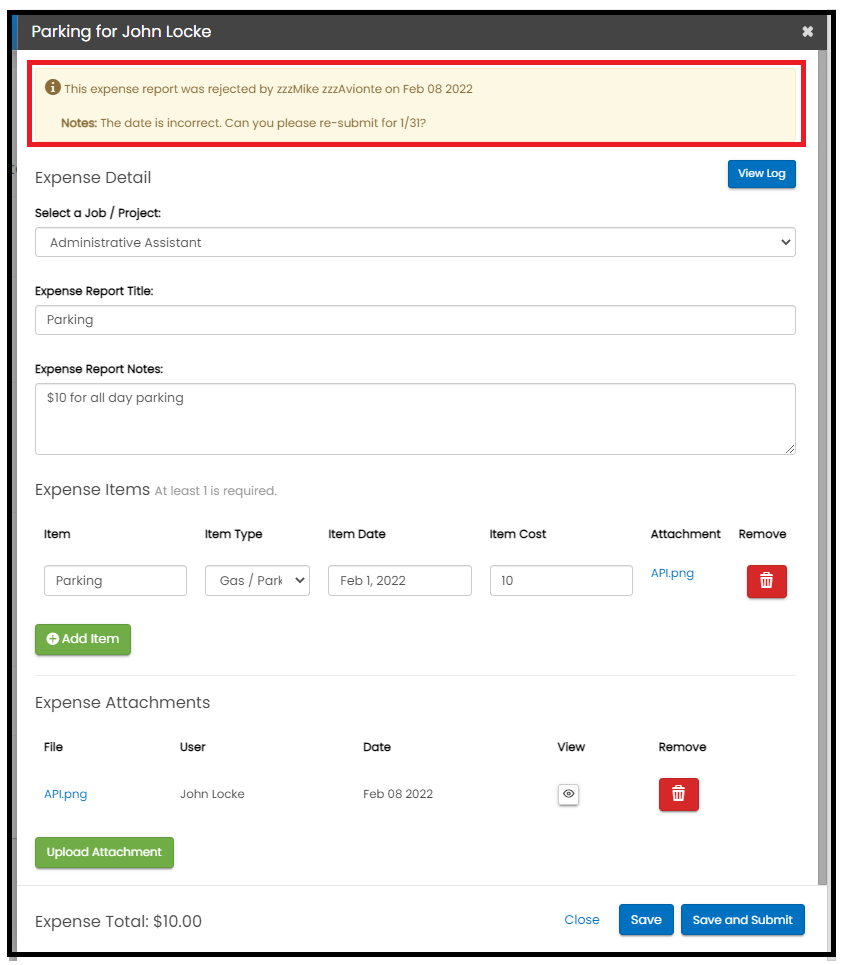Add a new expense item

pos(82,639)
